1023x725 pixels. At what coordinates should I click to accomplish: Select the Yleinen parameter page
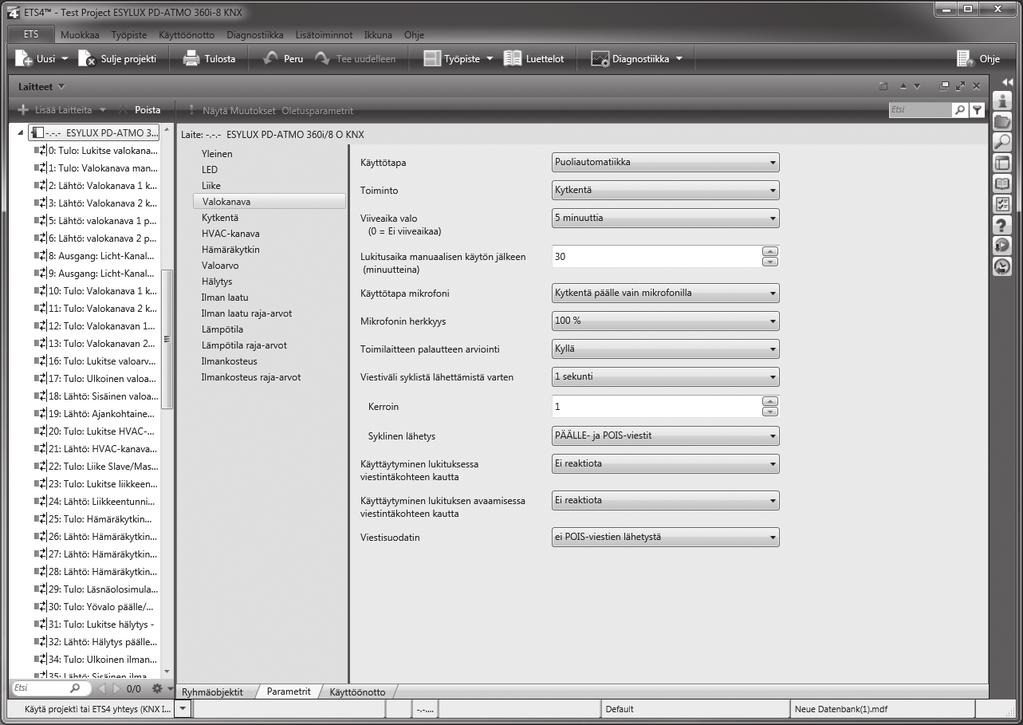coord(217,154)
